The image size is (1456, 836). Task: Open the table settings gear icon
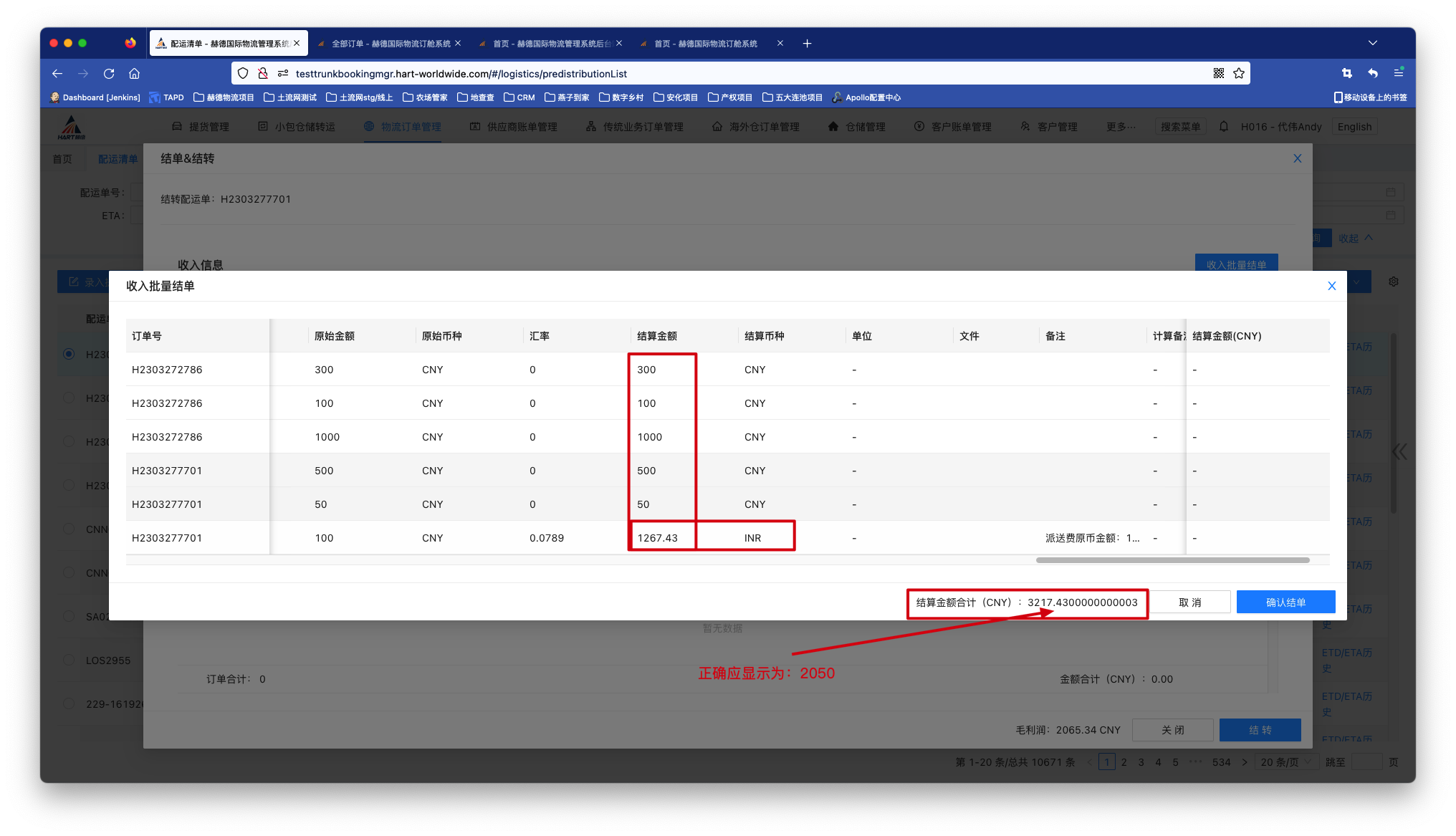1393,282
